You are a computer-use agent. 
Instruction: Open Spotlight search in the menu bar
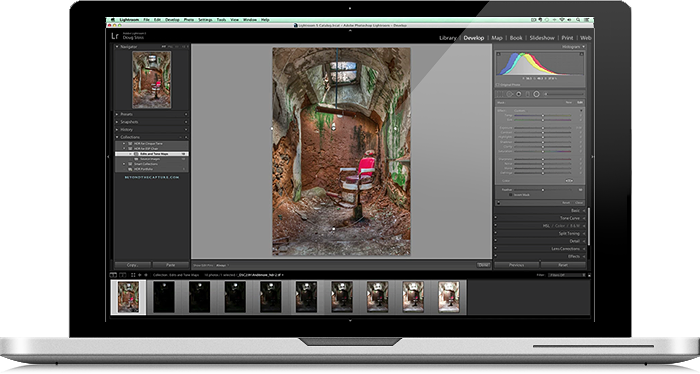click(x=578, y=20)
